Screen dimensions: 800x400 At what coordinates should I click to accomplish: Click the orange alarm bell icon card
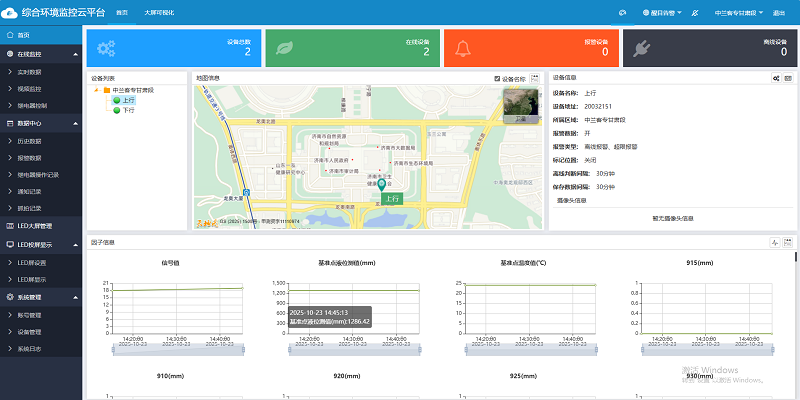coord(463,48)
